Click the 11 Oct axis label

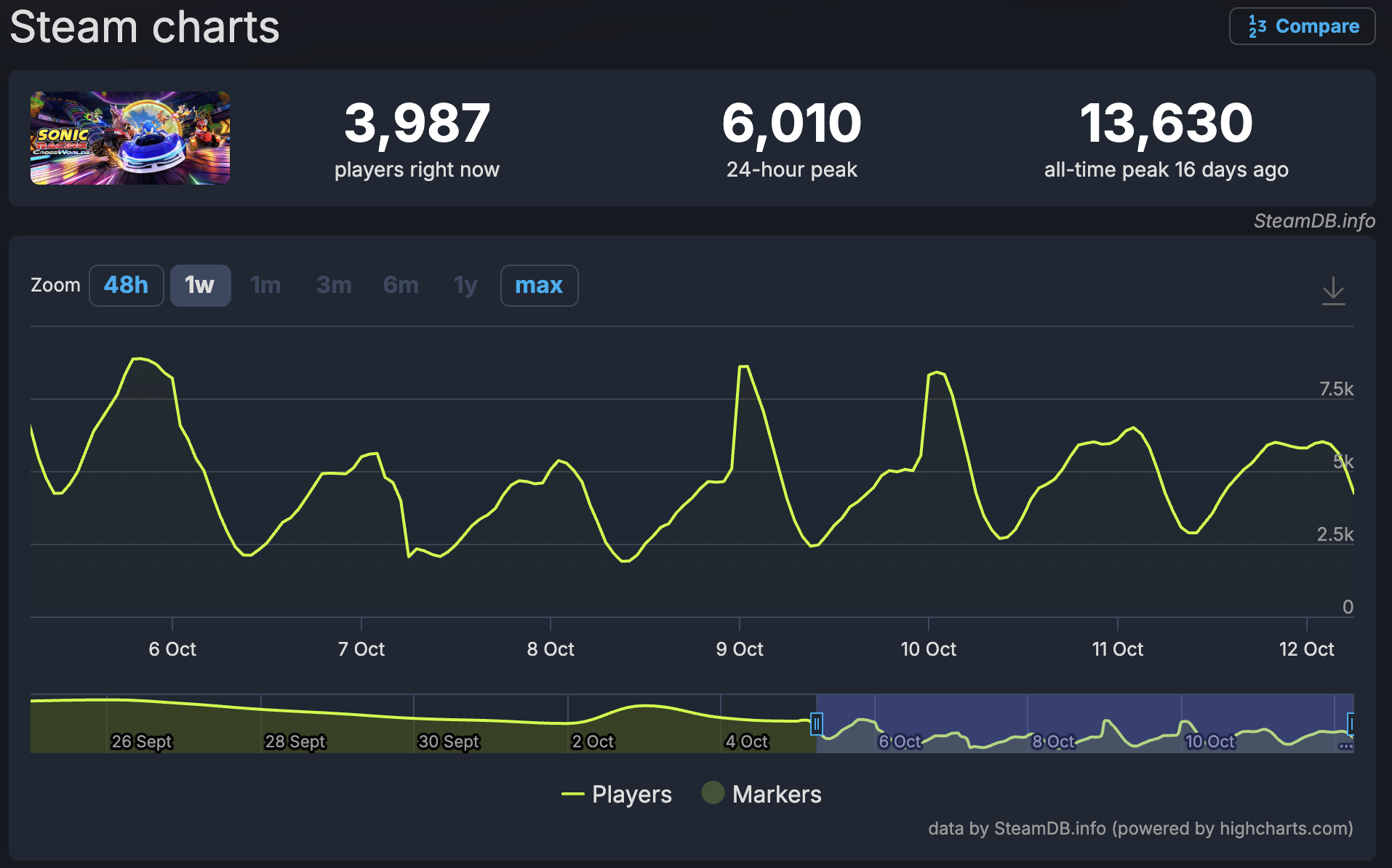1118,649
